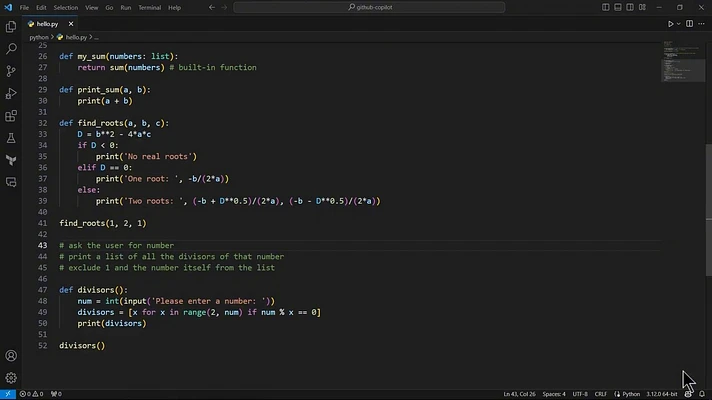This screenshot has height=400, width=712.
Task: Select the hello.py editor tab
Action: pyautogui.click(x=47, y=24)
